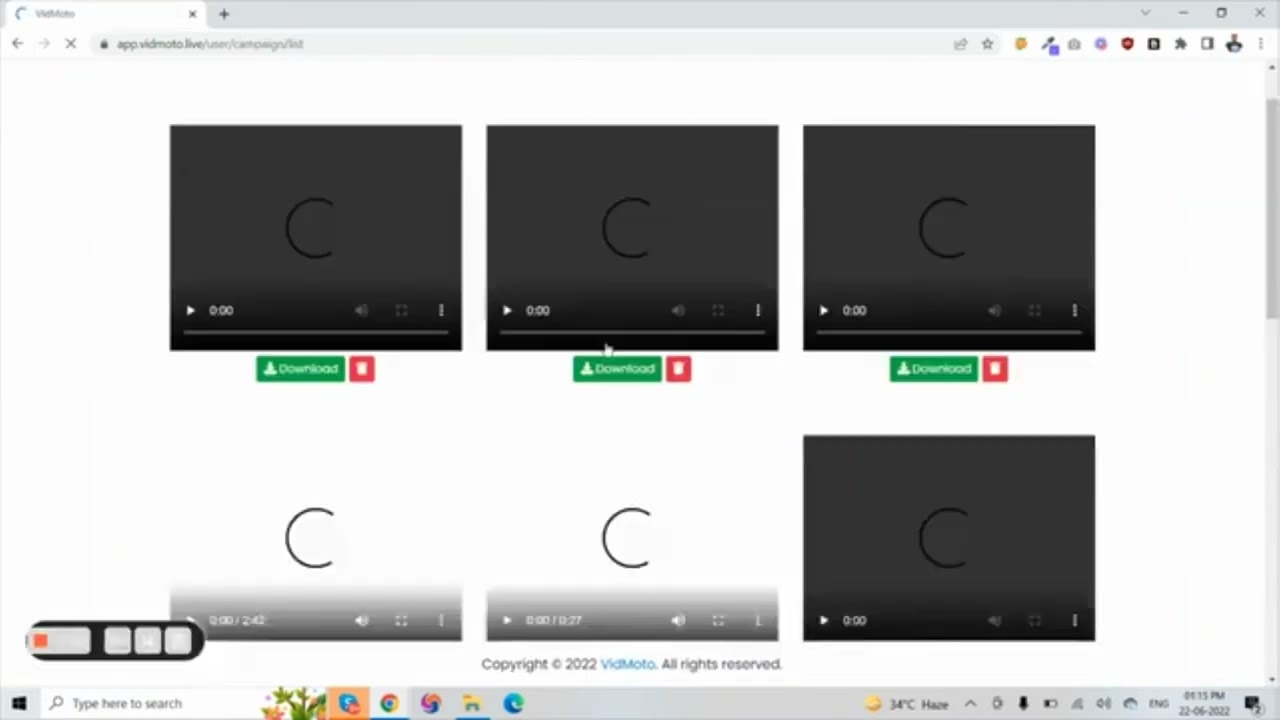This screenshot has width=1280, height=720.
Task: Download the top-middle video
Action: click(617, 369)
